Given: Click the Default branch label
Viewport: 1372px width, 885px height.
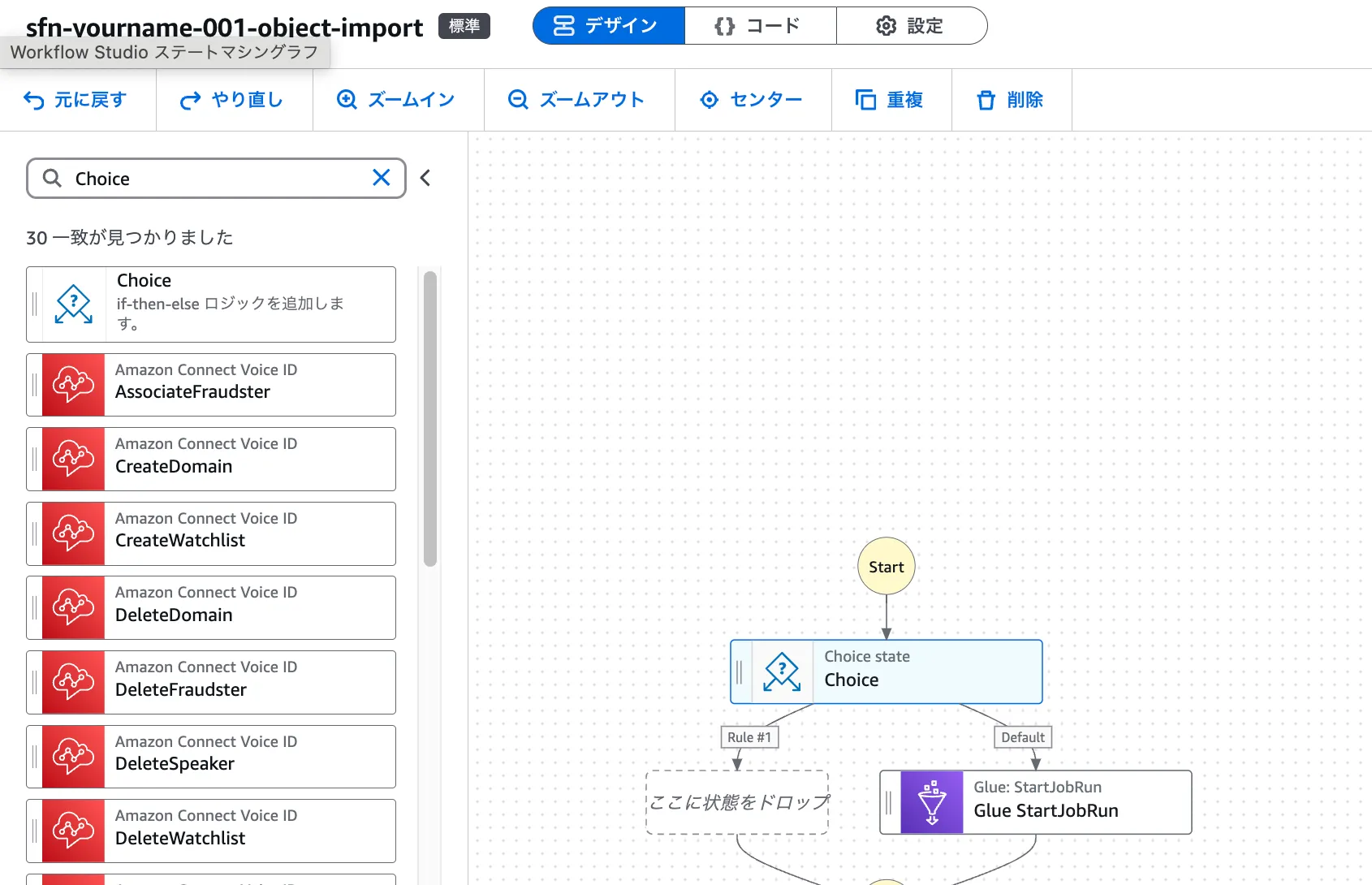Looking at the screenshot, I should tap(1022, 737).
